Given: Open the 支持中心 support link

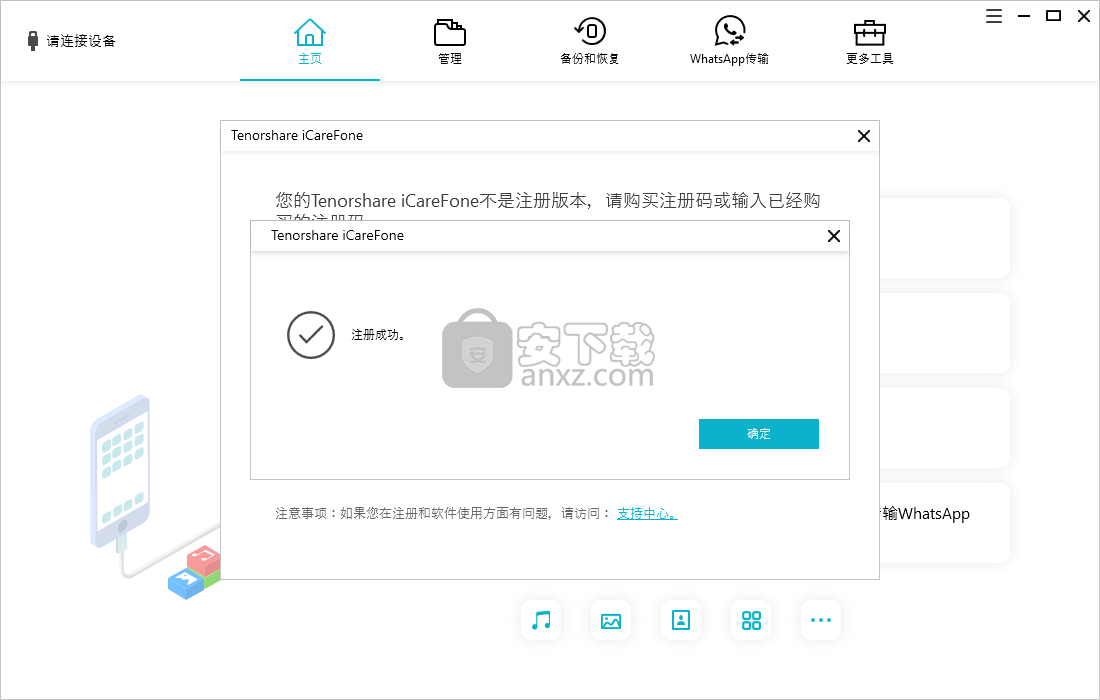Looking at the screenshot, I should 647,513.
